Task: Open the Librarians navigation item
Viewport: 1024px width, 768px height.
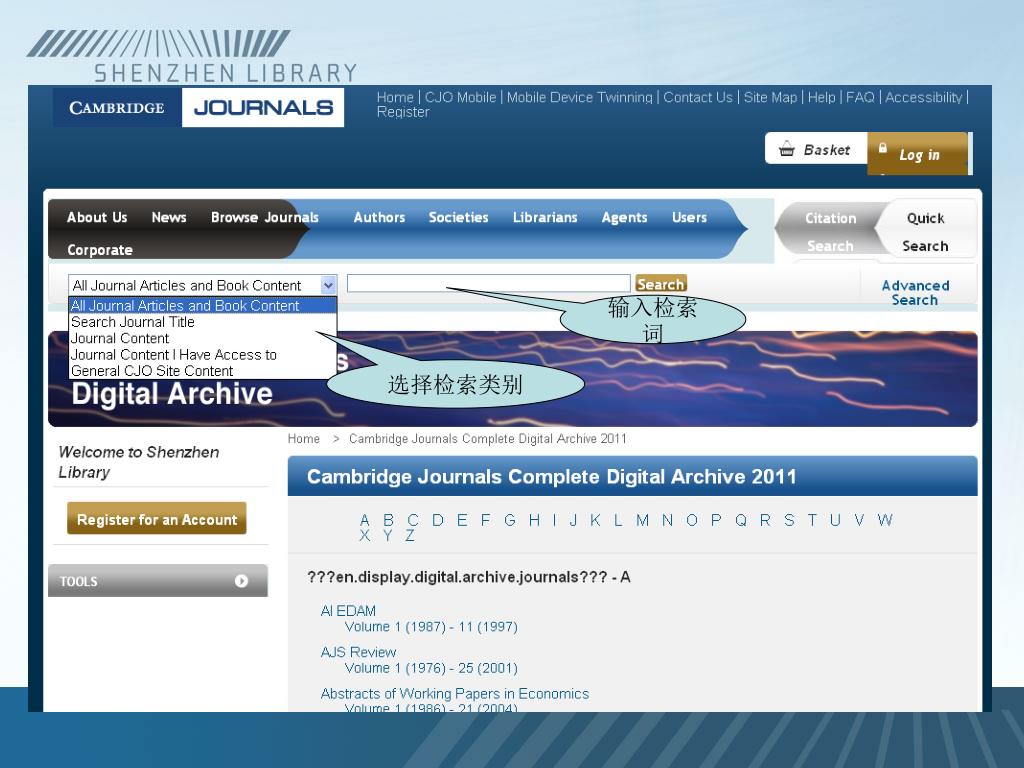Action: click(x=545, y=217)
